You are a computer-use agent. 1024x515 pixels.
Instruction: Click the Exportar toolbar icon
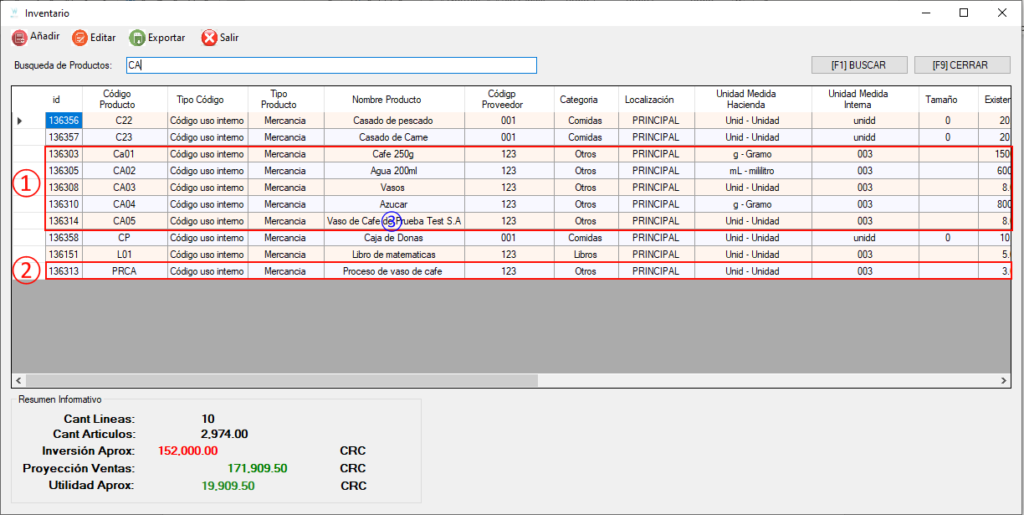coord(137,38)
